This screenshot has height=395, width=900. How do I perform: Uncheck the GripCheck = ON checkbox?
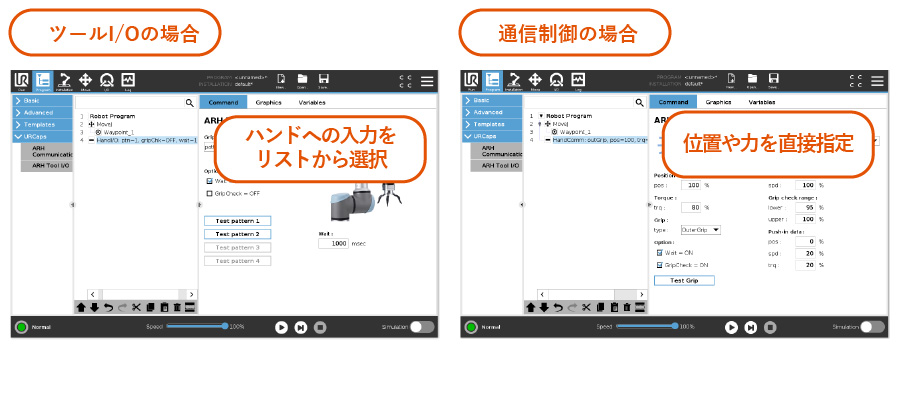click(660, 265)
